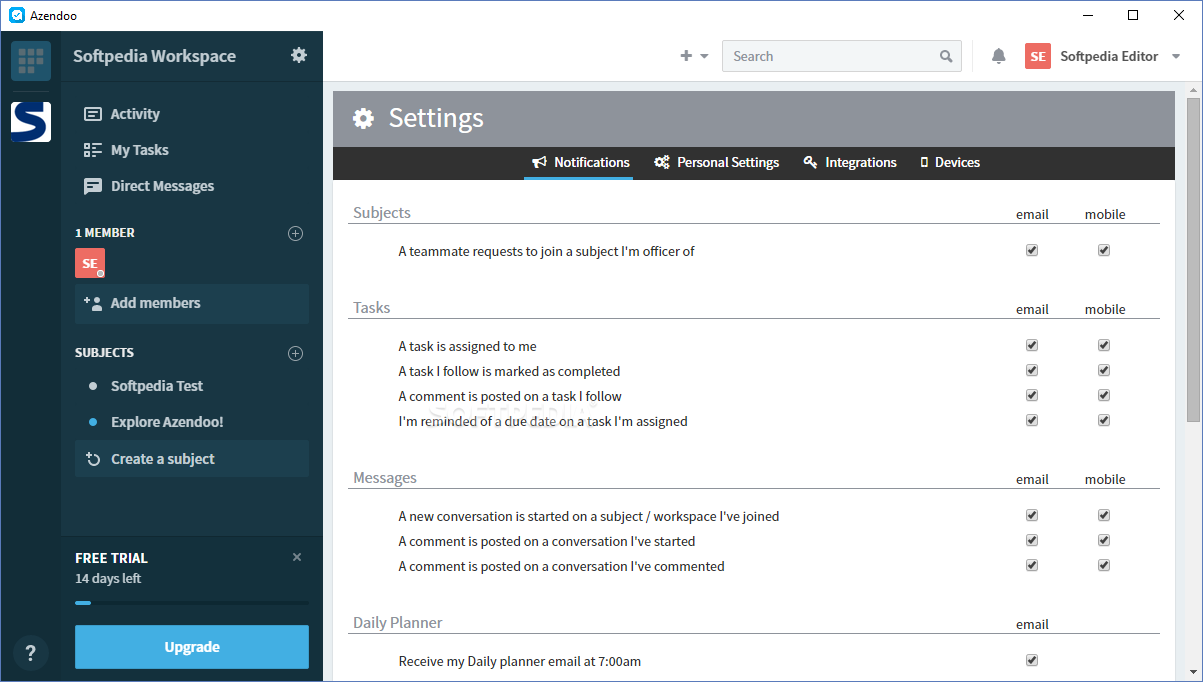Click the scrollbar up arrow
This screenshot has width=1203, height=682.
pos(1193,90)
